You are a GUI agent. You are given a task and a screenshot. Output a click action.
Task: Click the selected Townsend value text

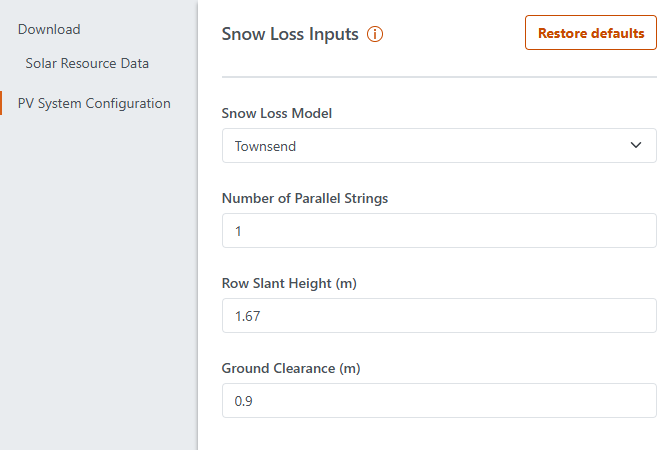[x=265, y=146]
